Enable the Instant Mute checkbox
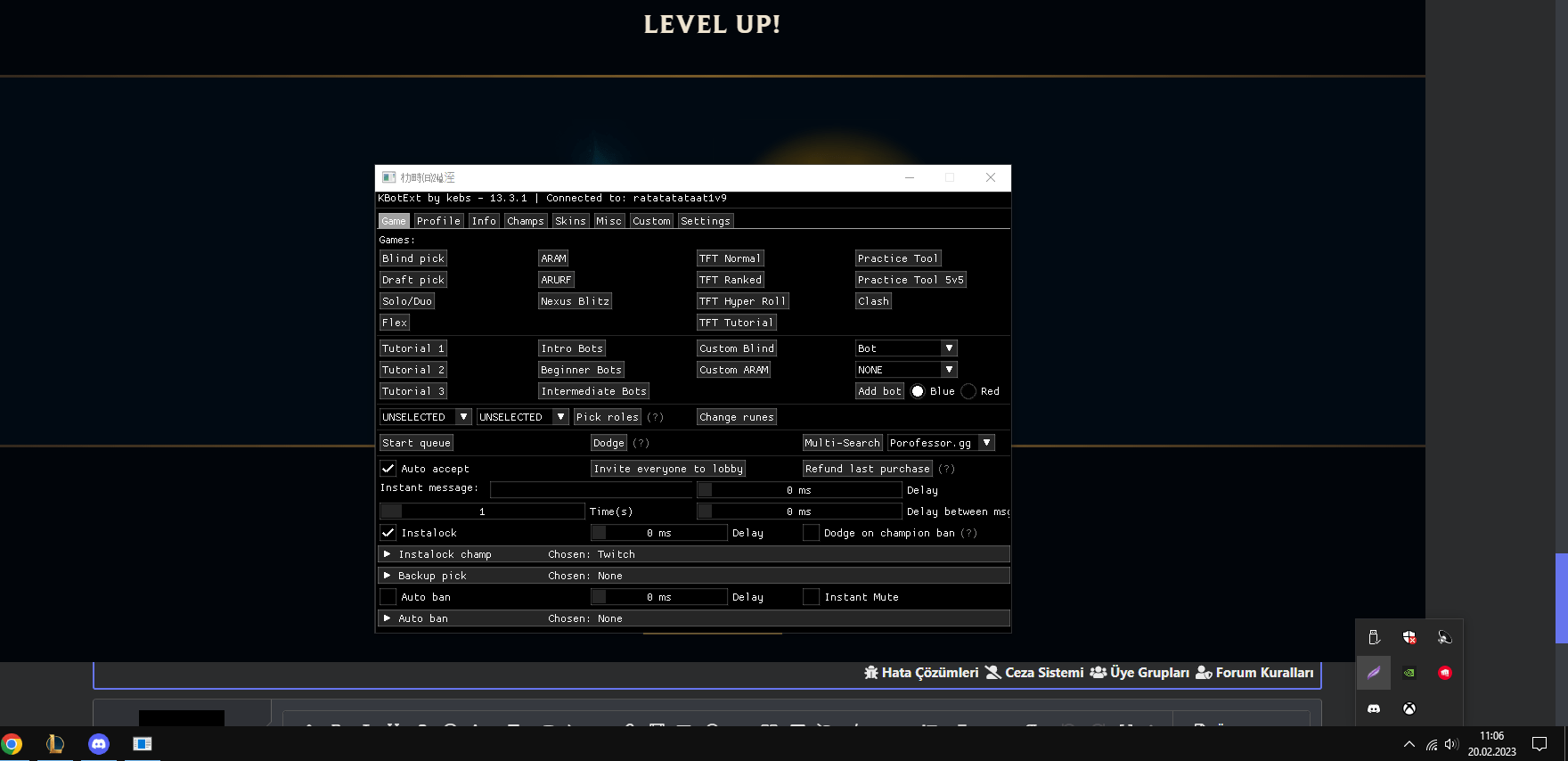The height and width of the screenshot is (761, 1568). coord(811,597)
